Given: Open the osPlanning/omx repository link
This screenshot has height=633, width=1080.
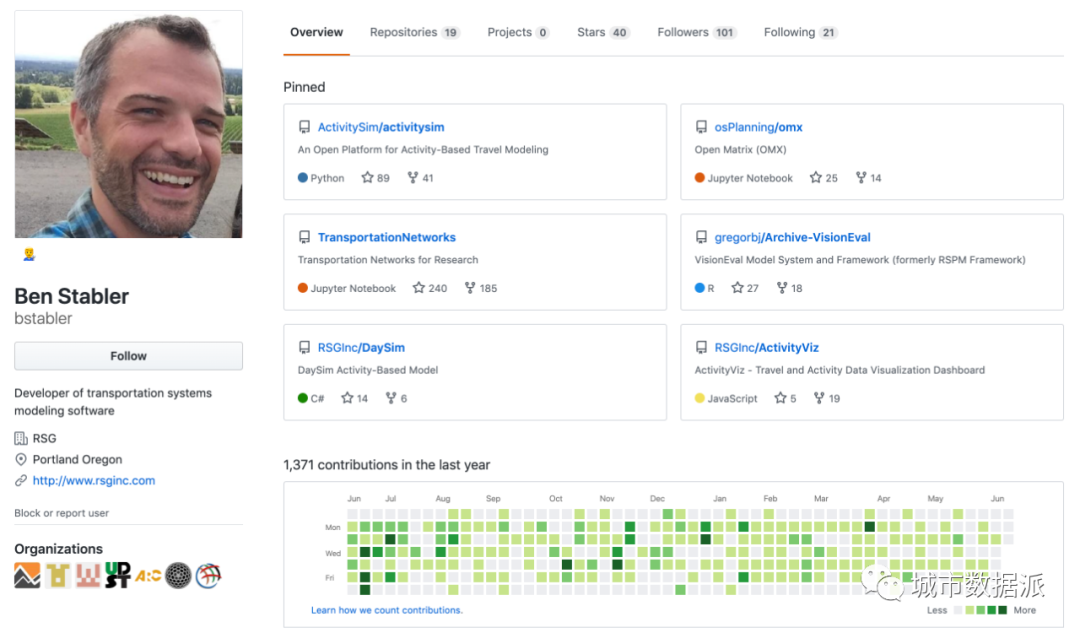Looking at the screenshot, I should (x=758, y=127).
